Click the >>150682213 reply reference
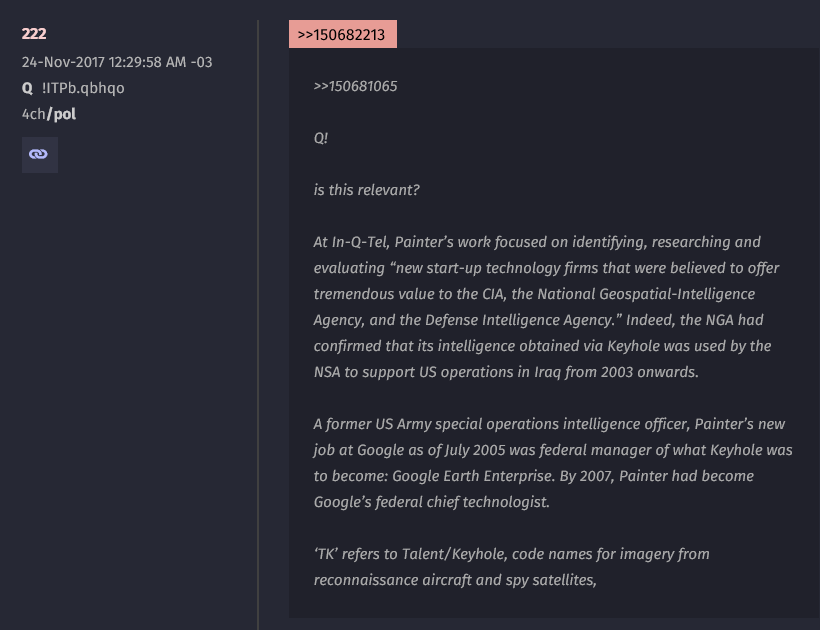This screenshot has width=820, height=630. pyautogui.click(x=343, y=35)
